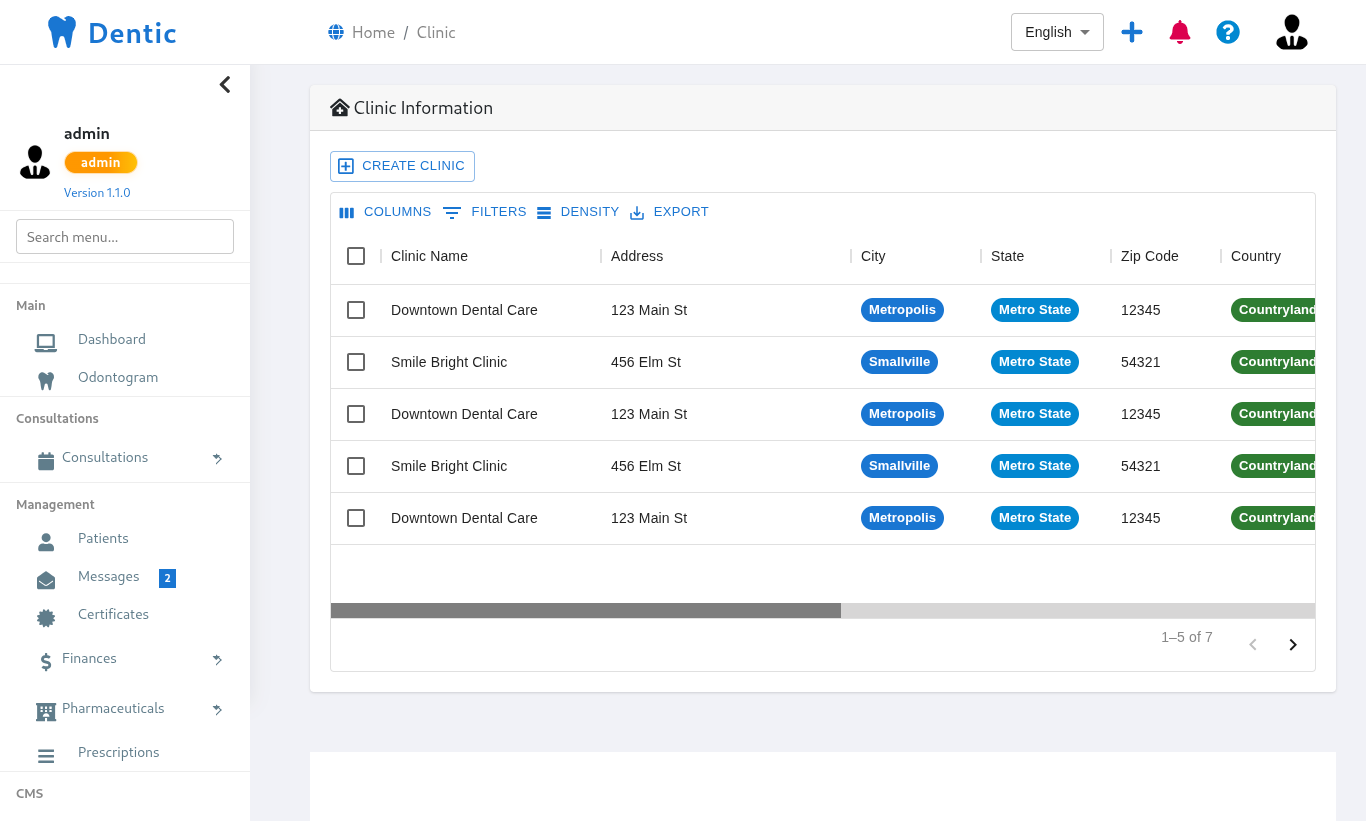The height and width of the screenshot is (821, 1366).
Task: Click the globe icon beside Home
Action: point(336,32)
